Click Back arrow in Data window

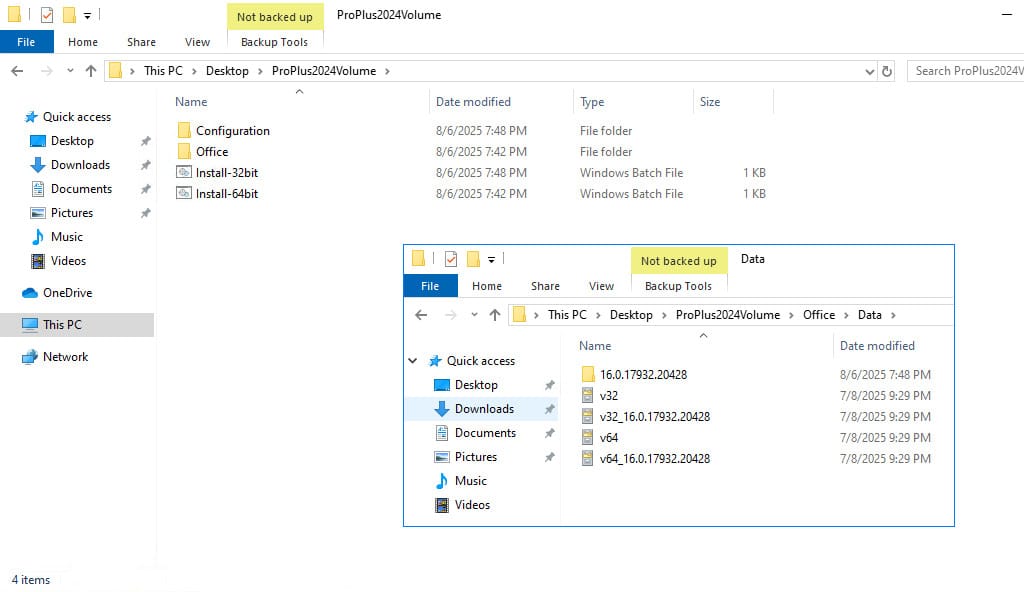pyautogui.click(x=421, y=315)
